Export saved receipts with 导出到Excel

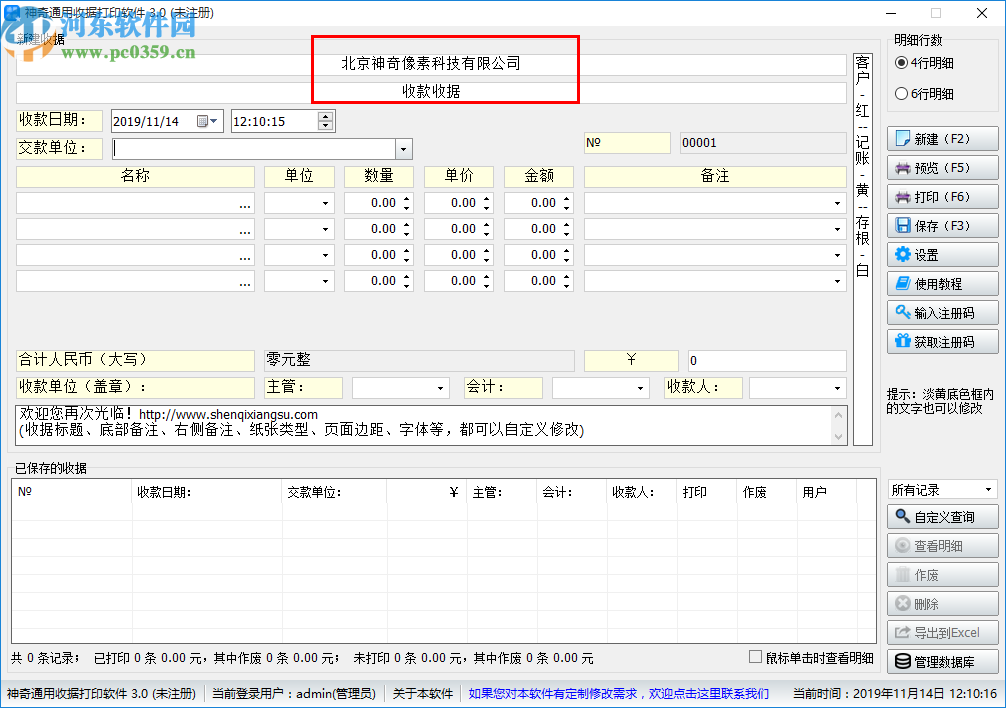941,632
